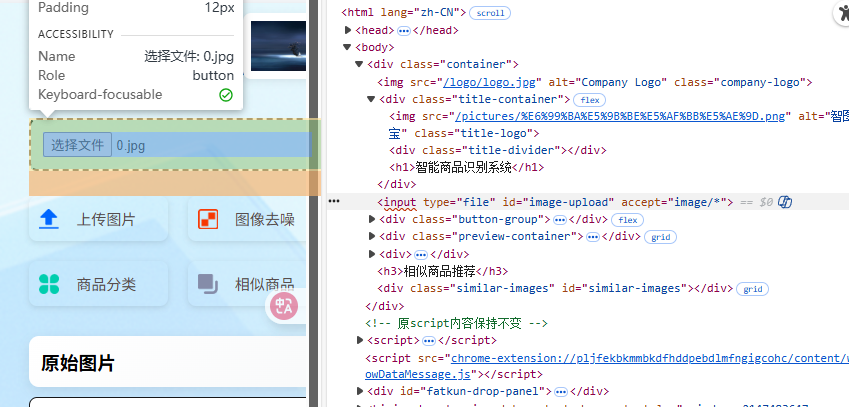
Task: Select the company-logo img element line
Action: point(595,82)
